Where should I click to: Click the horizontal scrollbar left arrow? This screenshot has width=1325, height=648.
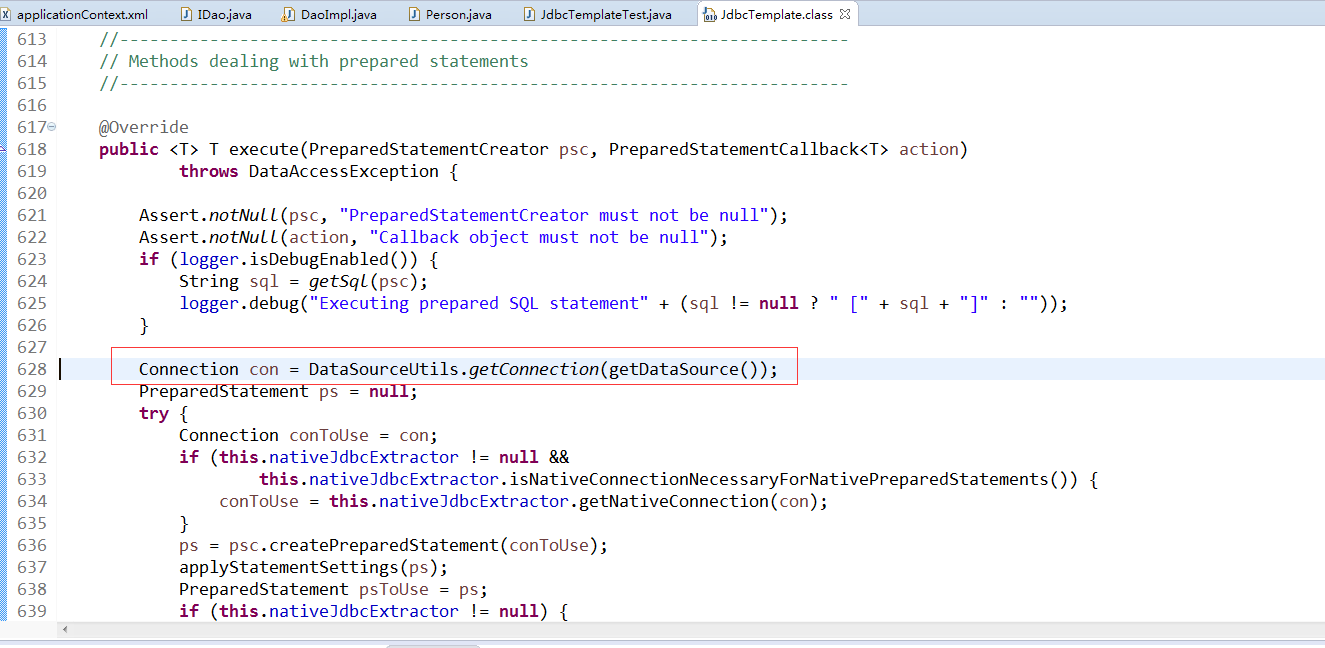(x=66, y=630)
